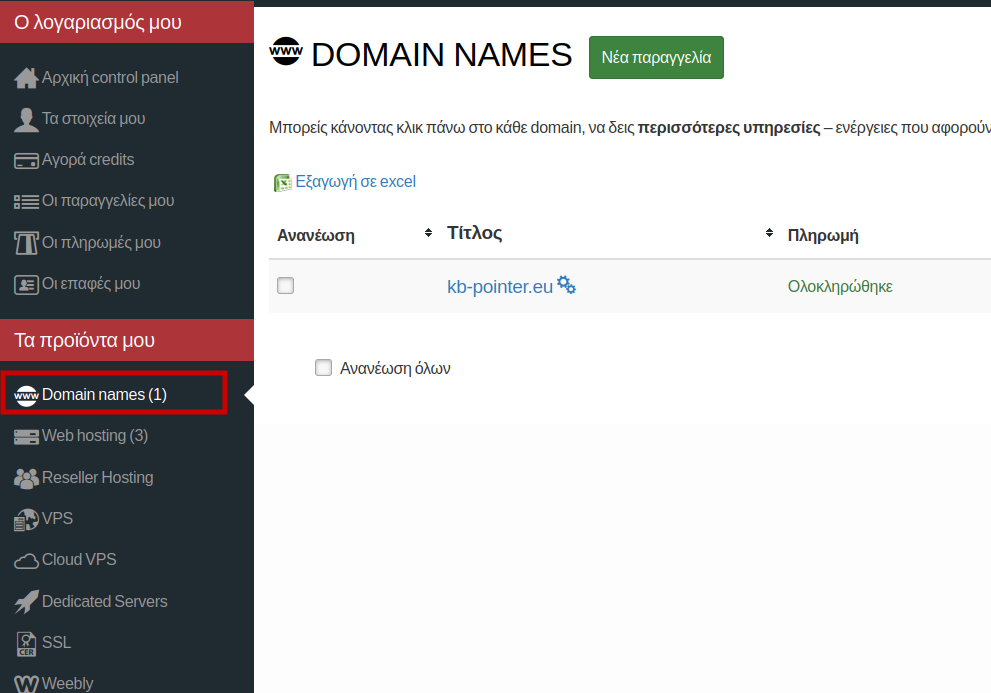Go to Οι παραγγελίες μου

tap(107, 201)
